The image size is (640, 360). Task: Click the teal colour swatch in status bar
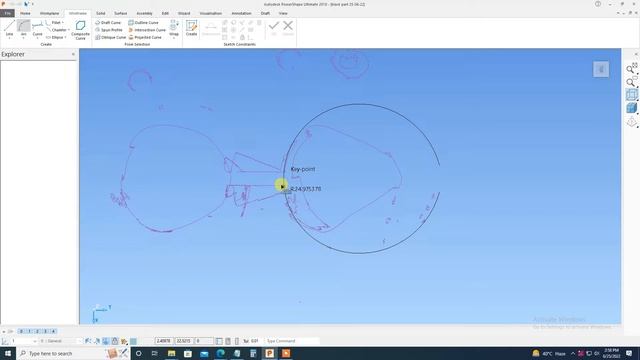133,341
